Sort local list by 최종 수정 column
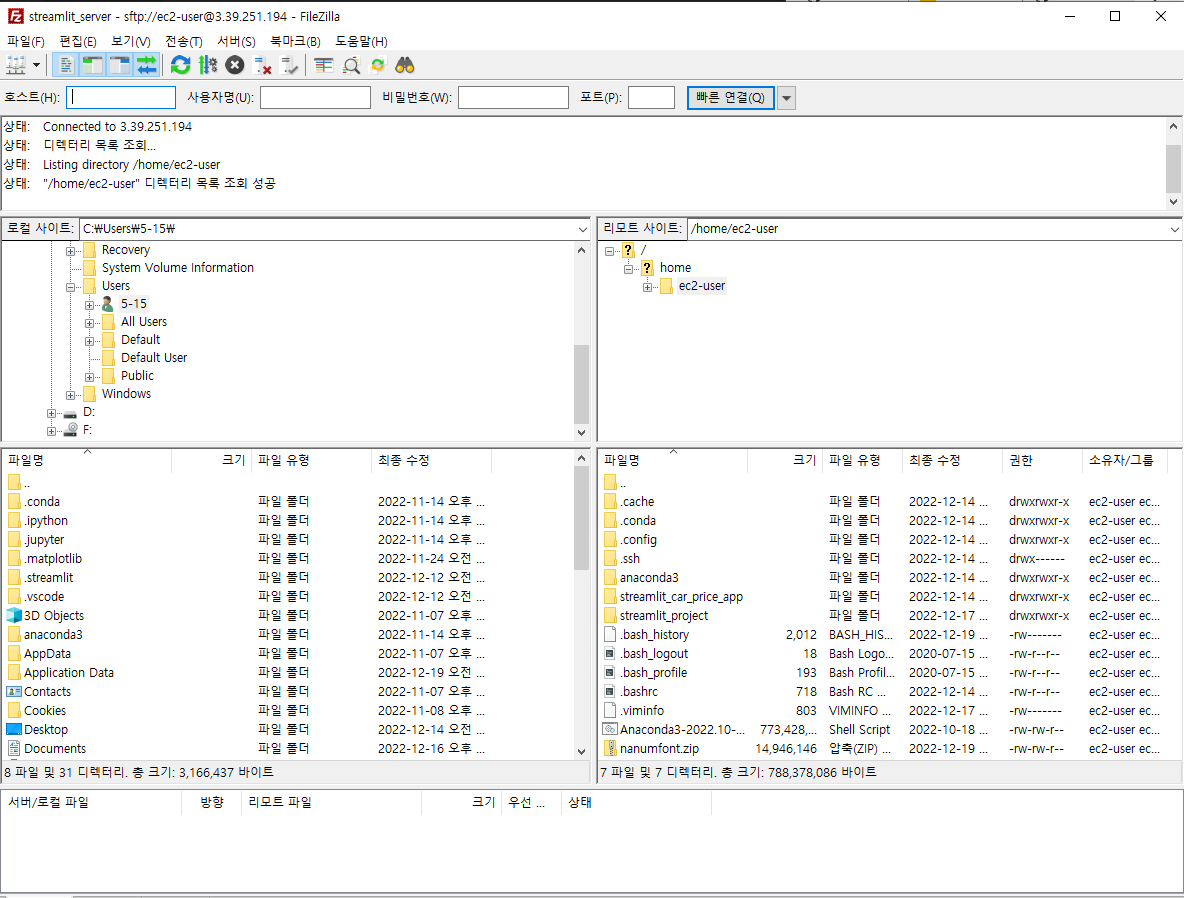 [431, 460]
